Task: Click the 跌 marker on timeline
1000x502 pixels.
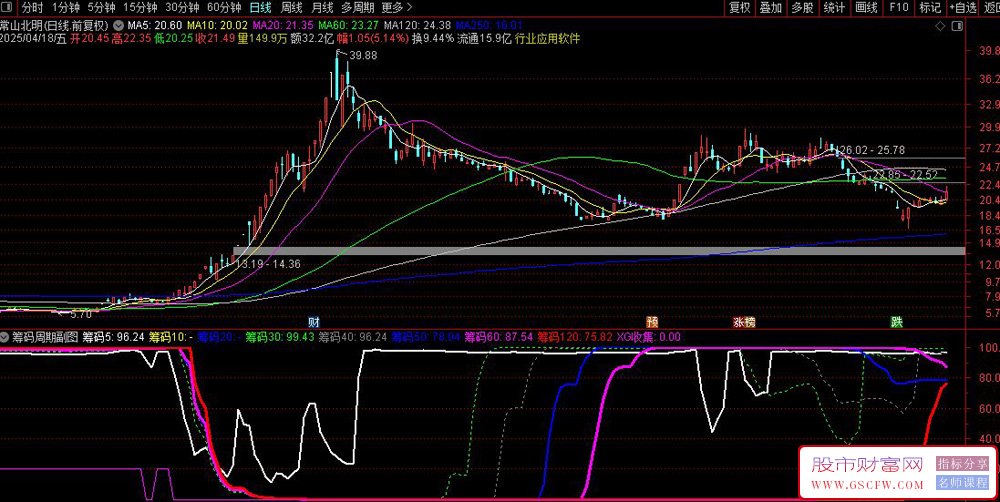Action: click(x=897, y=321)
